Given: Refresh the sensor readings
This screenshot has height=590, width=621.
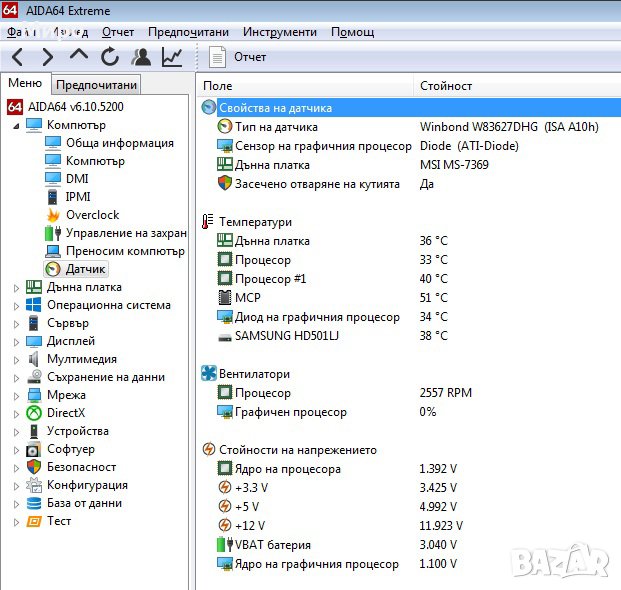Looking at the screenshot, I should click(x=110, y=57).
